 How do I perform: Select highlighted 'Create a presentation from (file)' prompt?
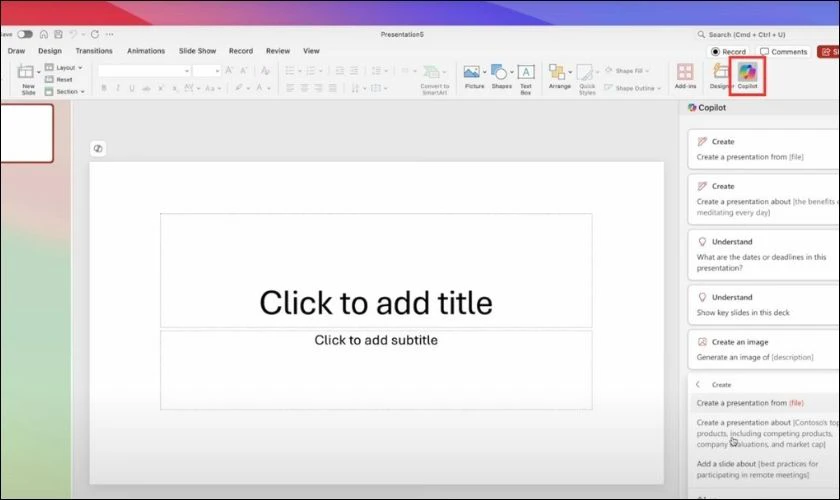click(766, 403)
